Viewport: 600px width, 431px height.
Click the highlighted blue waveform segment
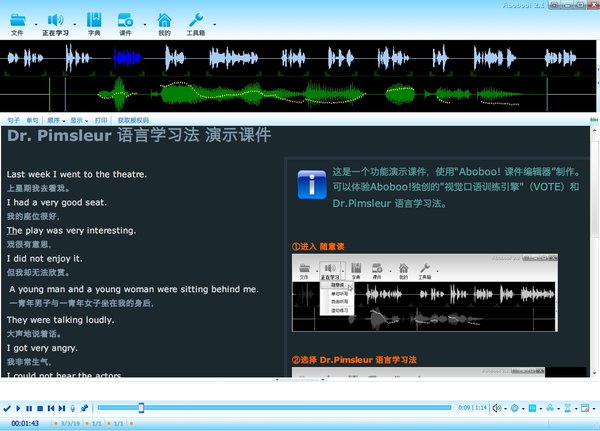tap(127, 58)
